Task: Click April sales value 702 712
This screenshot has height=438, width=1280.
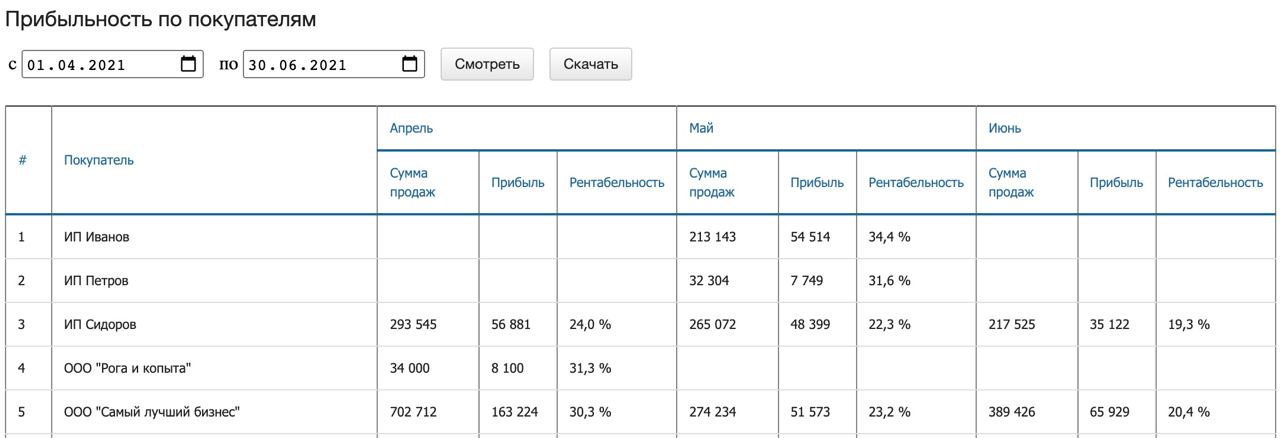Action: (x=414, y=412)
